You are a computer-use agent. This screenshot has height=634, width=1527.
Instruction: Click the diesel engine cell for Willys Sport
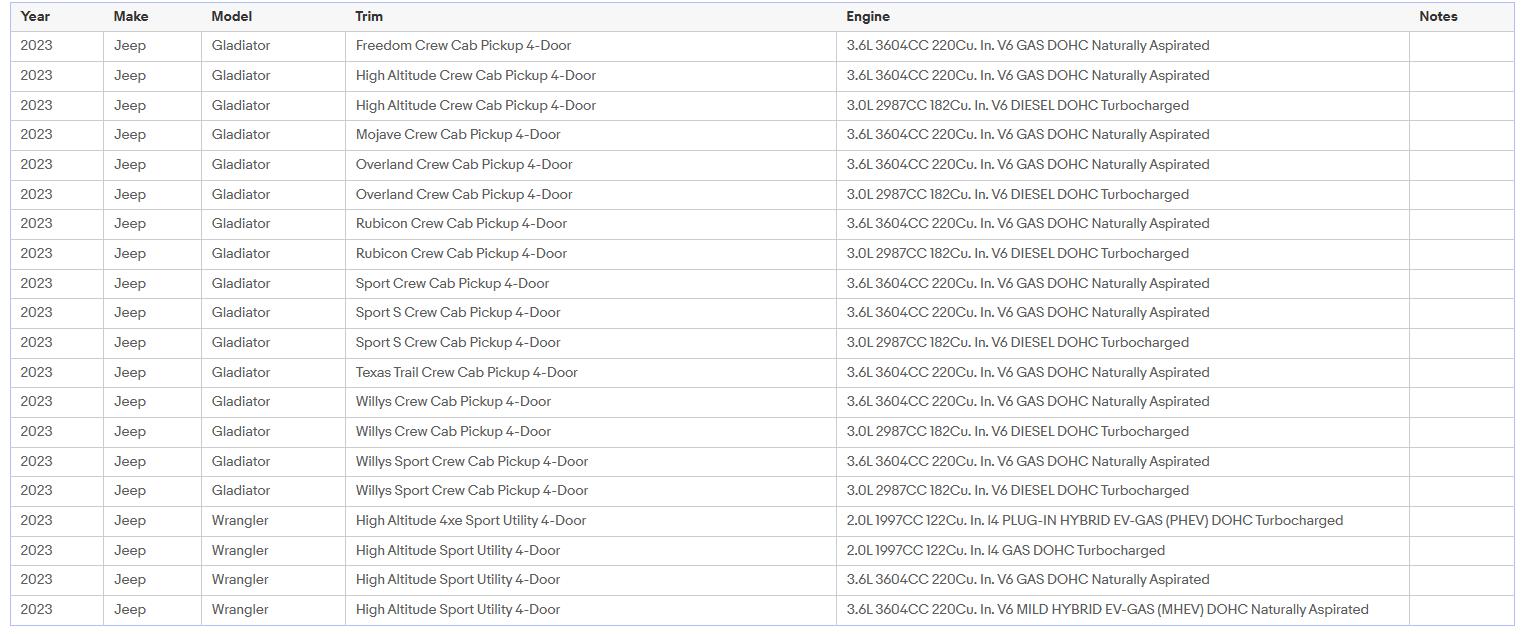click(x=1017, y=491)
